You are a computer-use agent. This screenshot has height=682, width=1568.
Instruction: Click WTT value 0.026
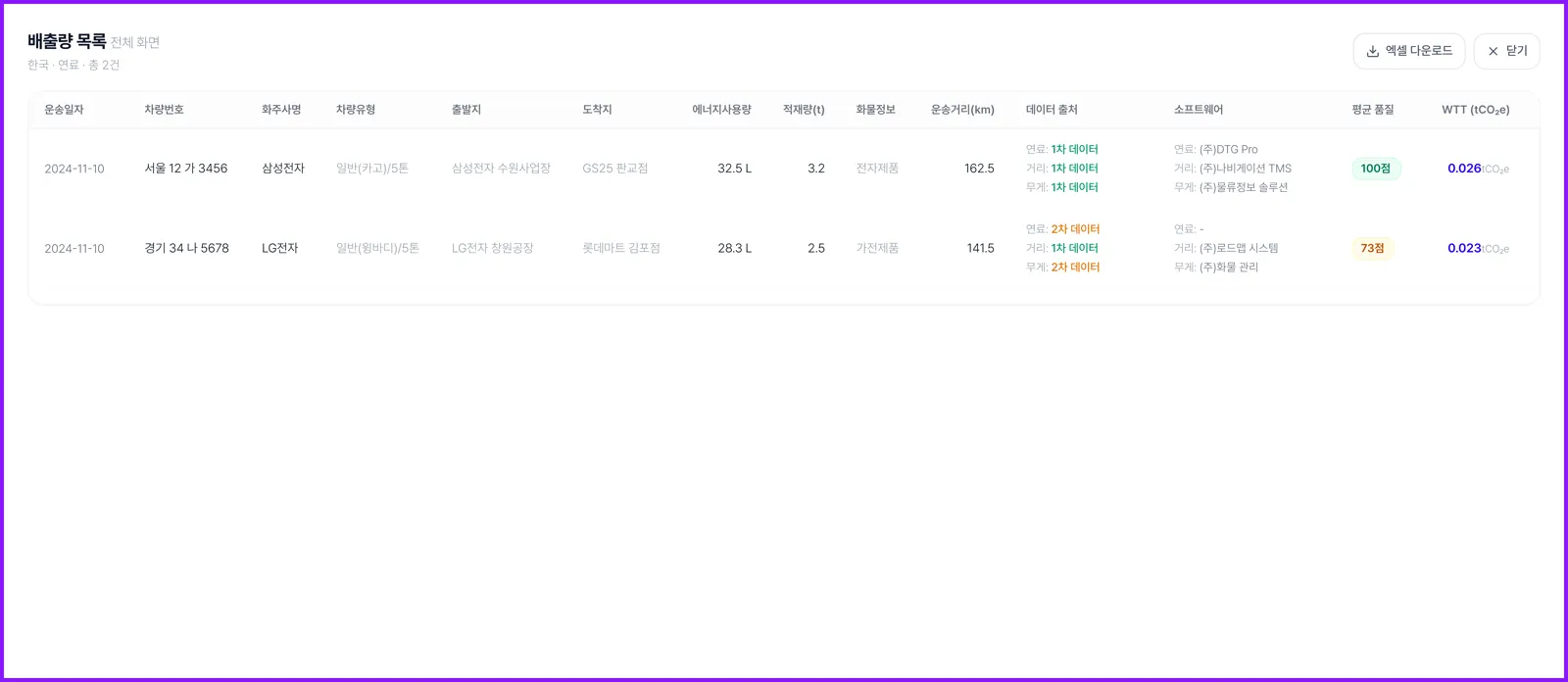click(1464, 169)
